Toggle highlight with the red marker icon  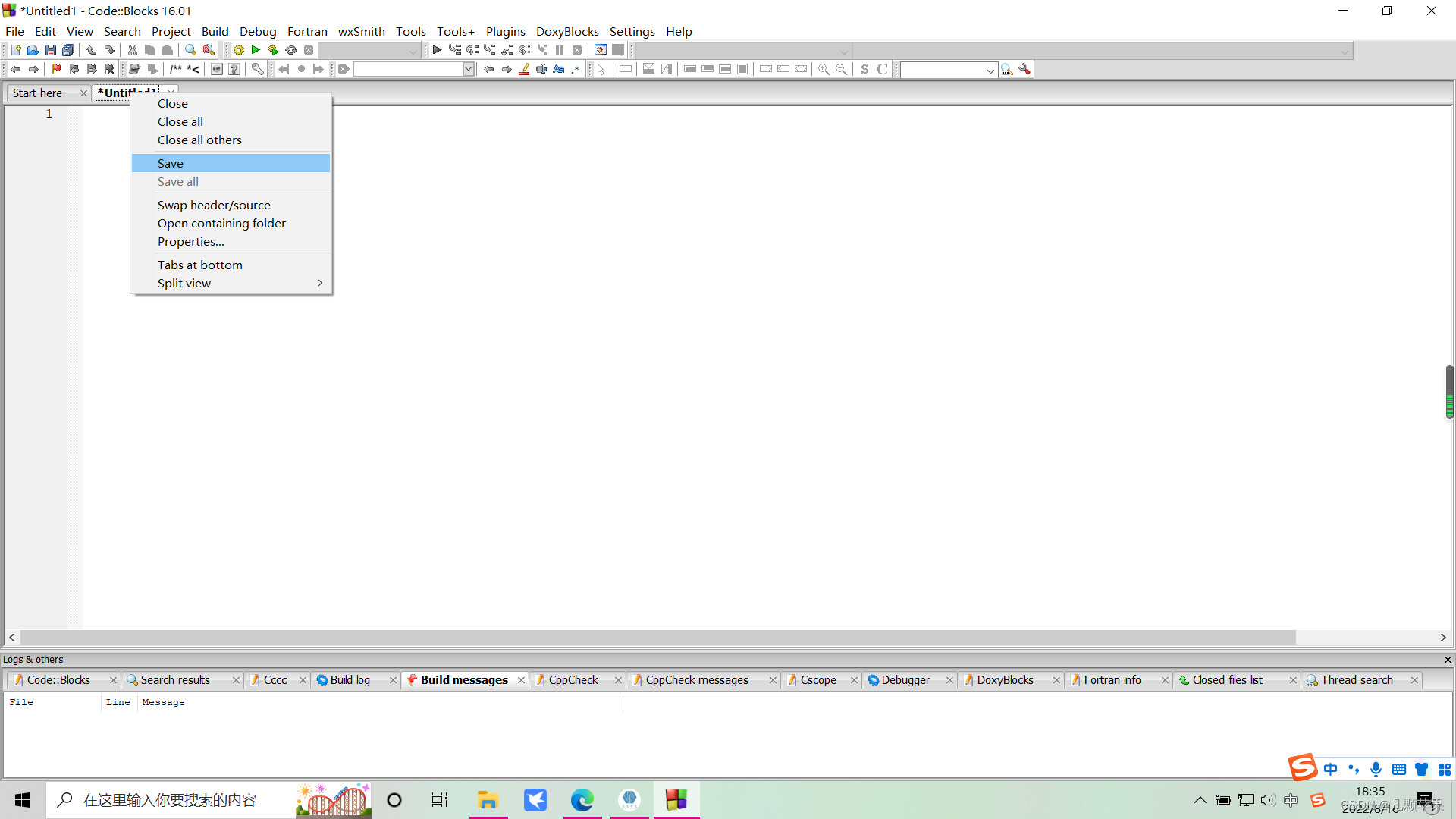point(524,69)
